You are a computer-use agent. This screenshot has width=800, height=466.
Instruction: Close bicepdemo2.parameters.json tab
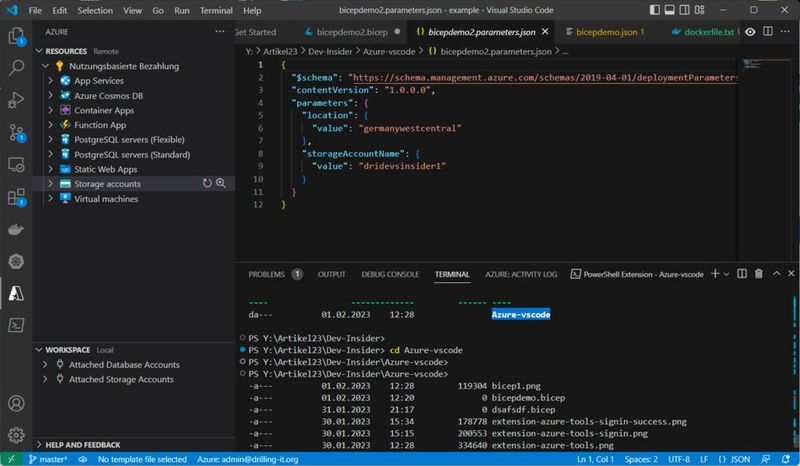[x=545, y=32]
